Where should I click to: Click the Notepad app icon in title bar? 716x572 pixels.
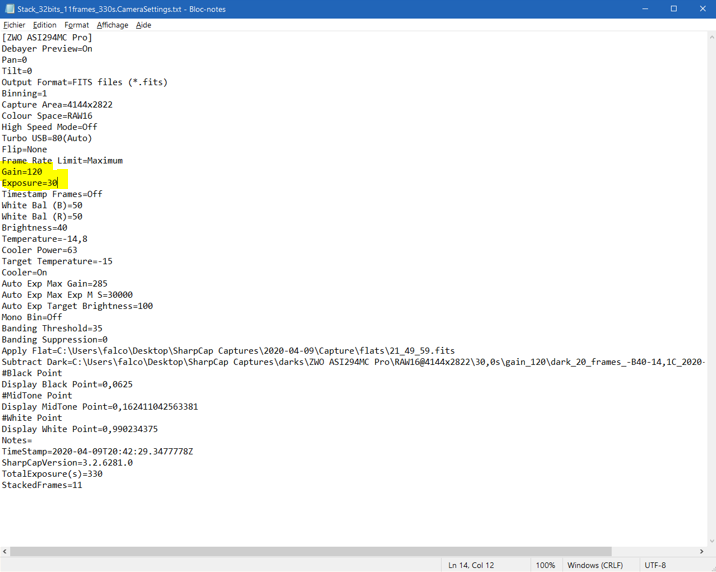click(9, 9)
